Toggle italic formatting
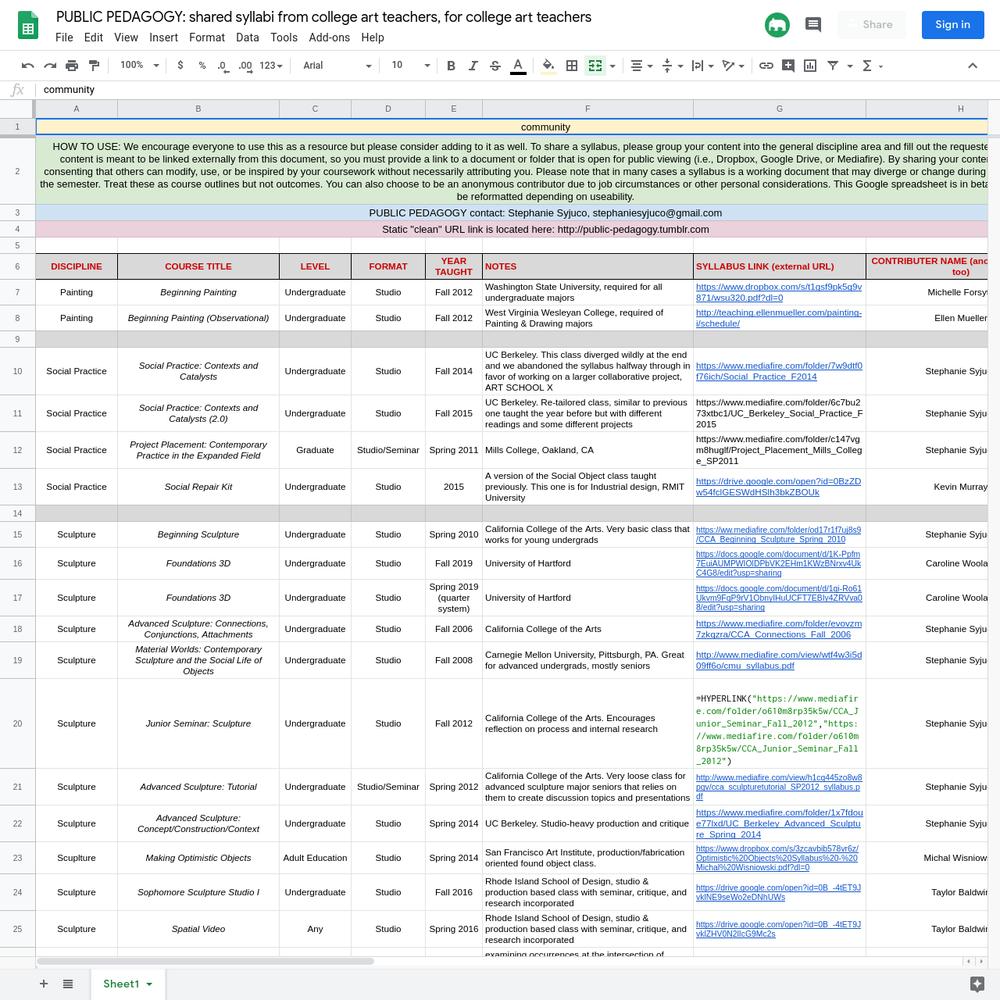This screenshot has width=1000, height=1000. click(473, 66)
